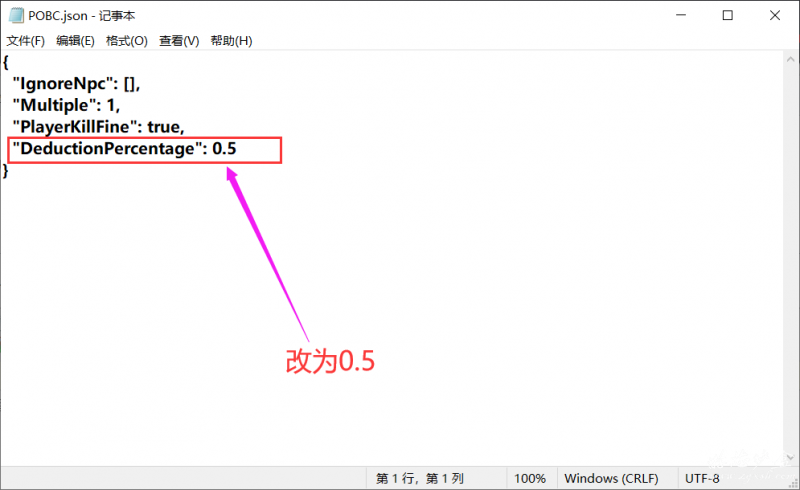Click the Notepad icon in title bar
800x490 pixels.
(14, 16)
